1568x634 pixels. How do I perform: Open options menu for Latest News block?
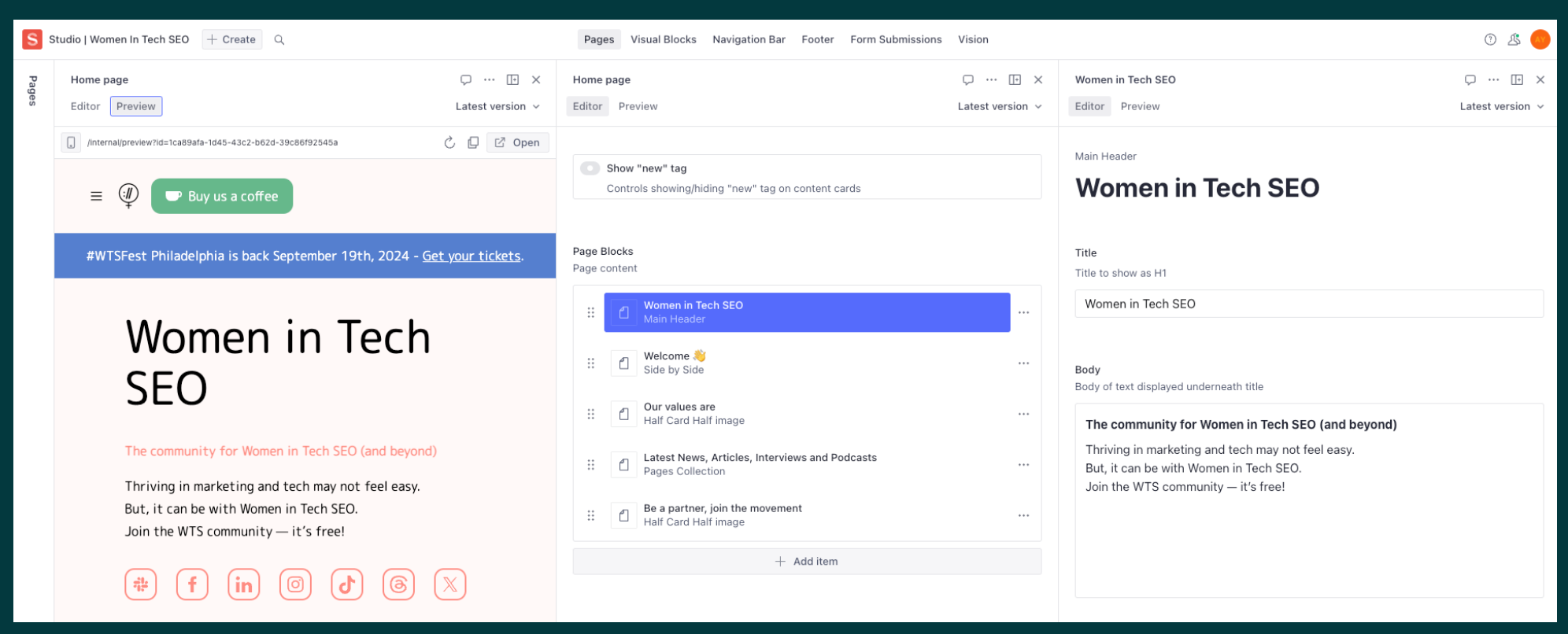click(1023, 465)
